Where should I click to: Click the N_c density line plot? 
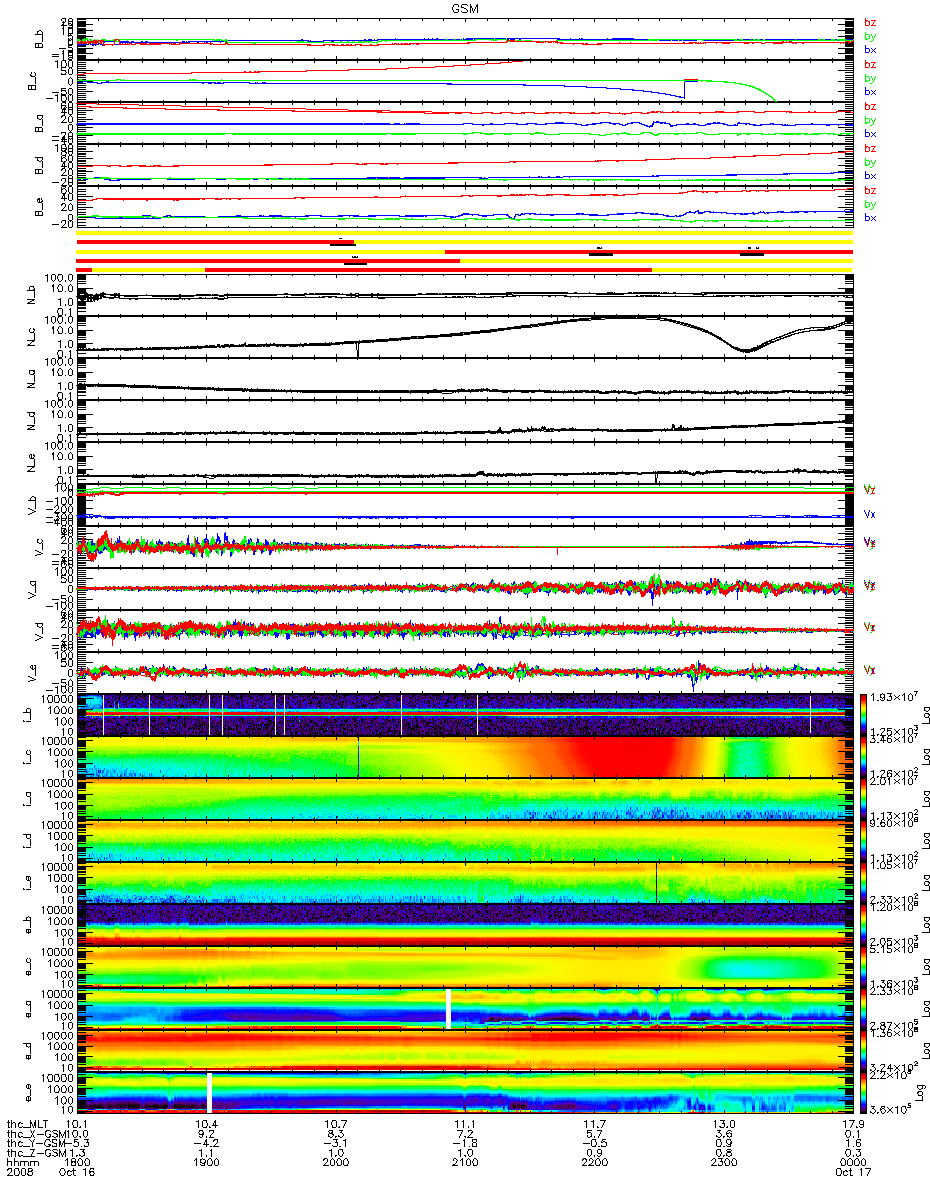tap(465, 337)
